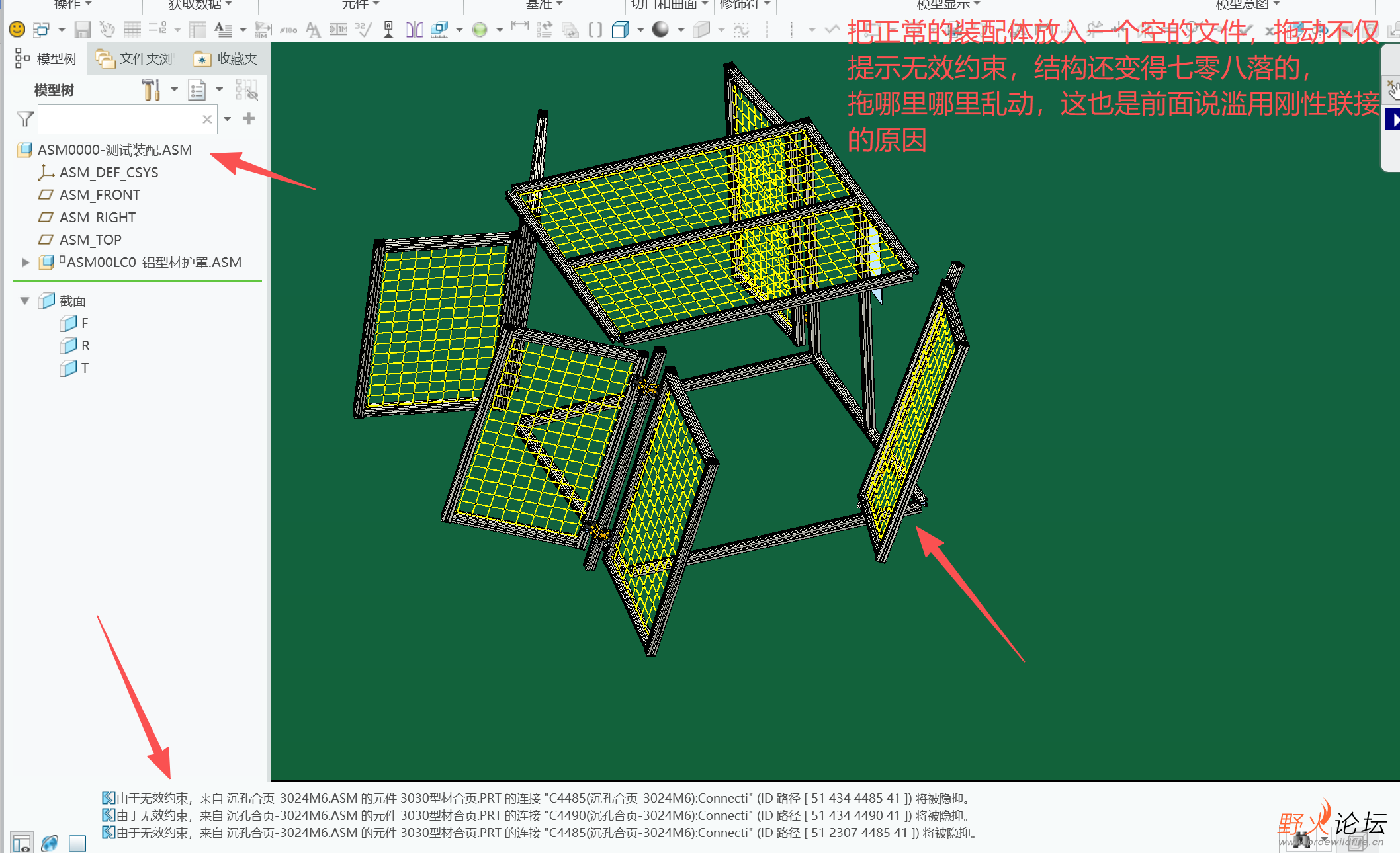Click the funnel filter icon

click(x=24, y=119)
